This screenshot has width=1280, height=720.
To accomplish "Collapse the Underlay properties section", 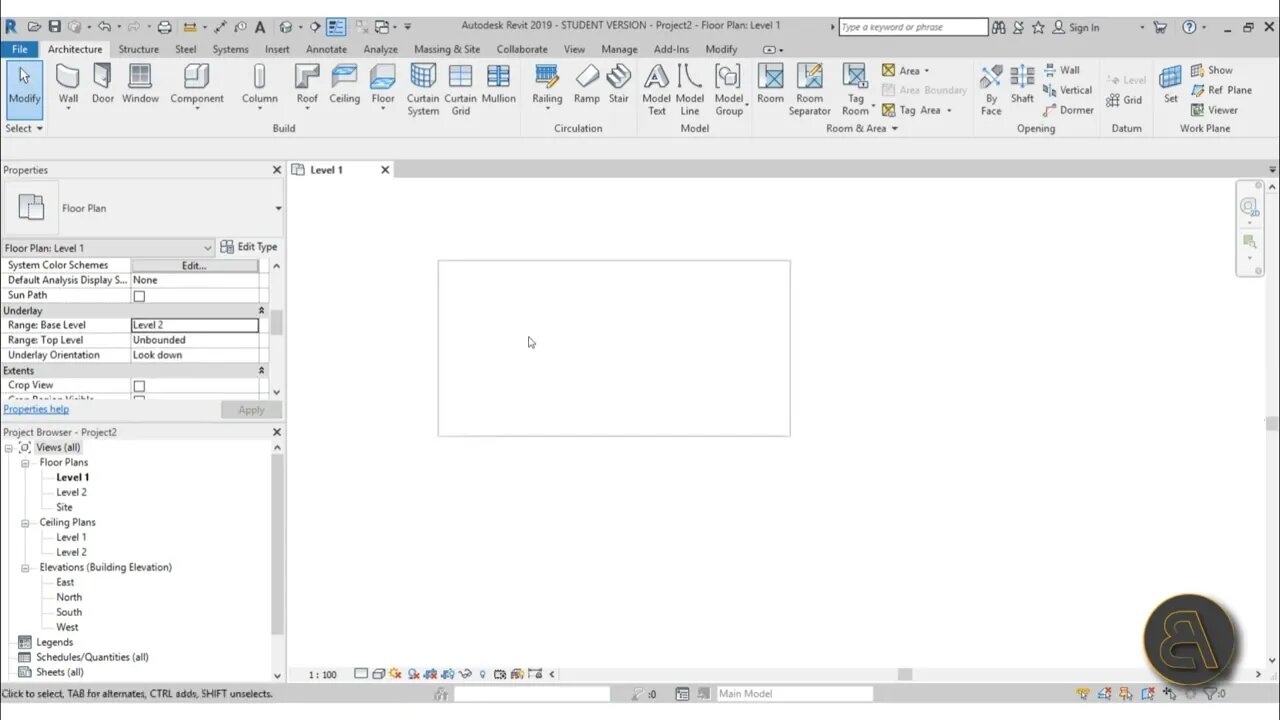I will 262,311.
